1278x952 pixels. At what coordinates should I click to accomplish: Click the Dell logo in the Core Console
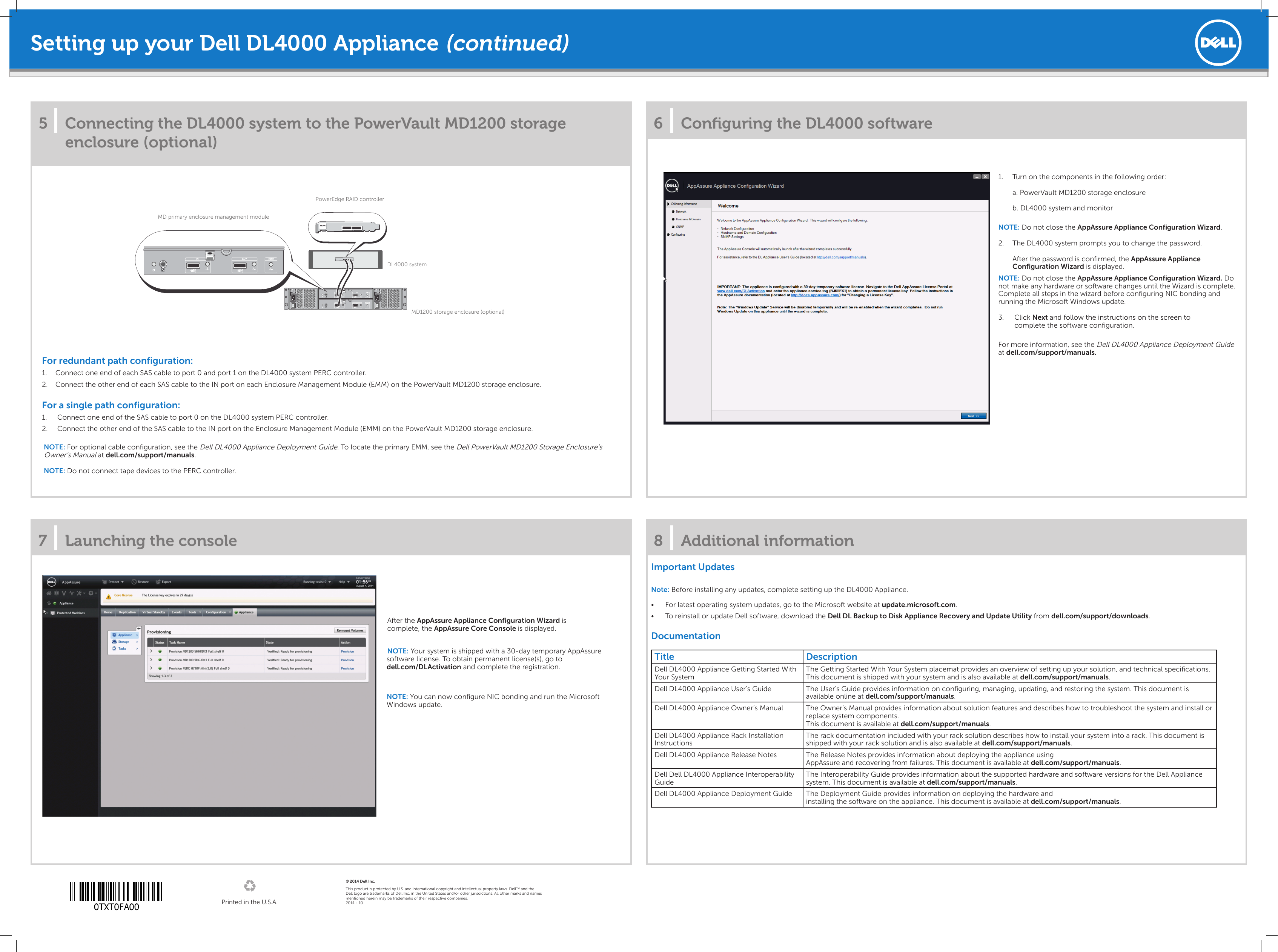pos(51,582)
